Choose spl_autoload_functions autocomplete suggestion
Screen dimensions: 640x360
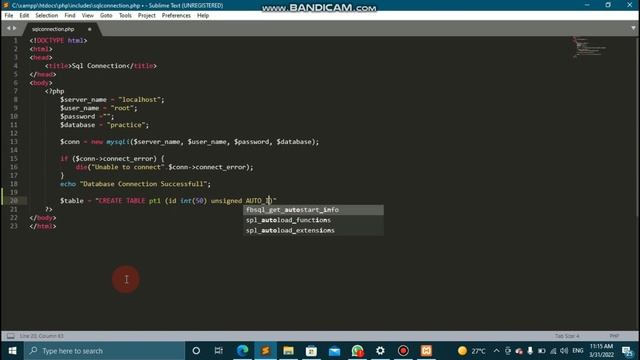click(313, 220)
